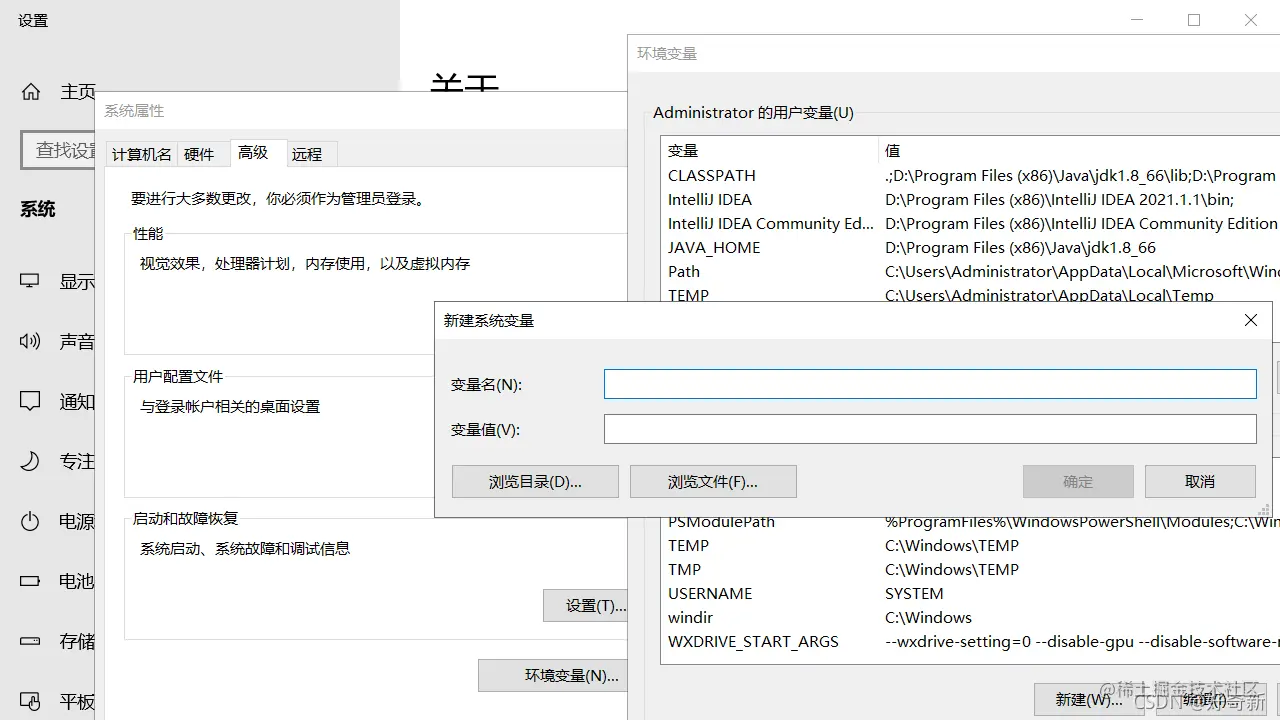The height and width of the screenshot is (720, 1280).
Task: Select system TEMP variable row above TMP
Action: click(x=972, y=545)
